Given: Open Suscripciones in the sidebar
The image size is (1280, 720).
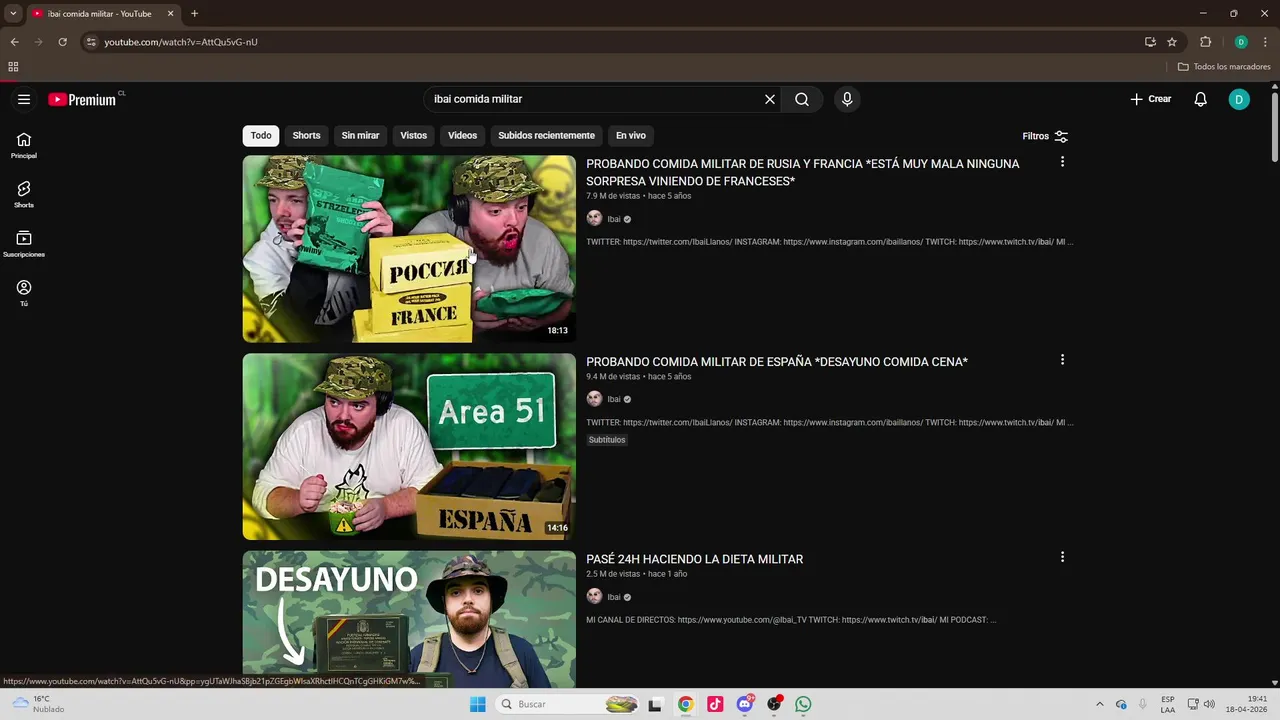Looking at the screenshot, I should click(x=24, y=244).
